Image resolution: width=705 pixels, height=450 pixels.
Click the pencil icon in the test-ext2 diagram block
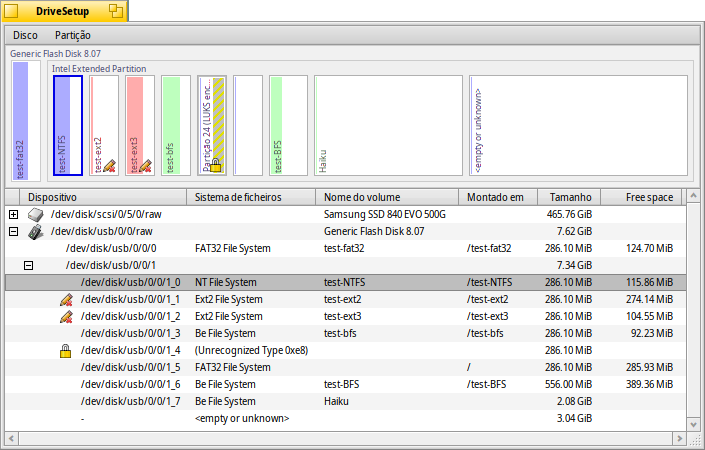110,165
